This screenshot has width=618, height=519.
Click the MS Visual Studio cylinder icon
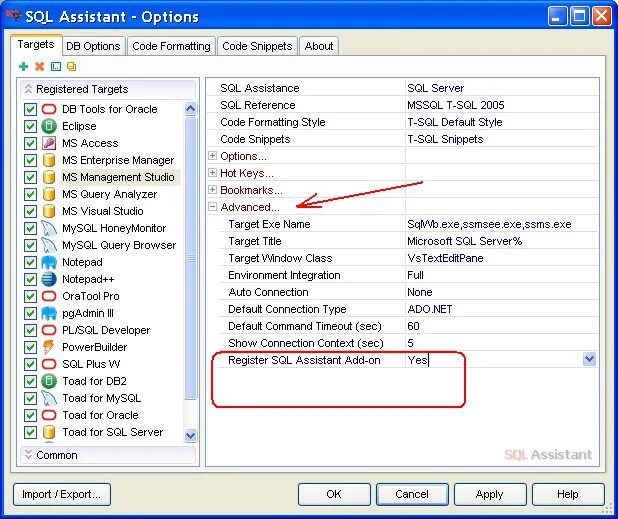49,211
